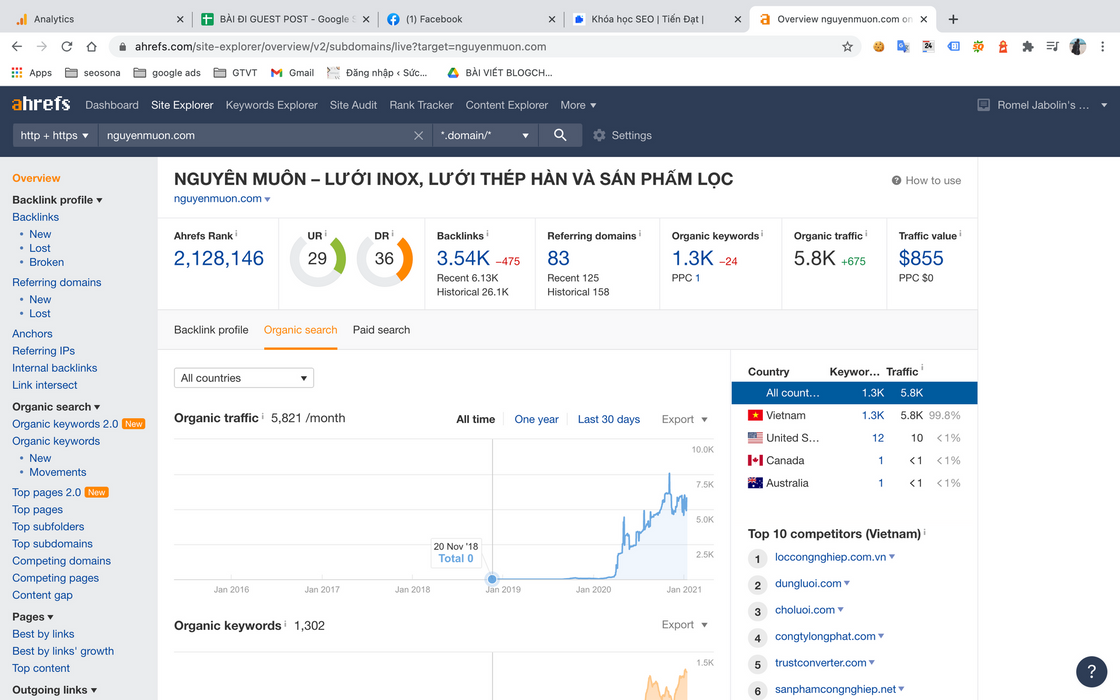Open Export menu for Organic traffic
The image size is (1120, 700).
(684, 419)
